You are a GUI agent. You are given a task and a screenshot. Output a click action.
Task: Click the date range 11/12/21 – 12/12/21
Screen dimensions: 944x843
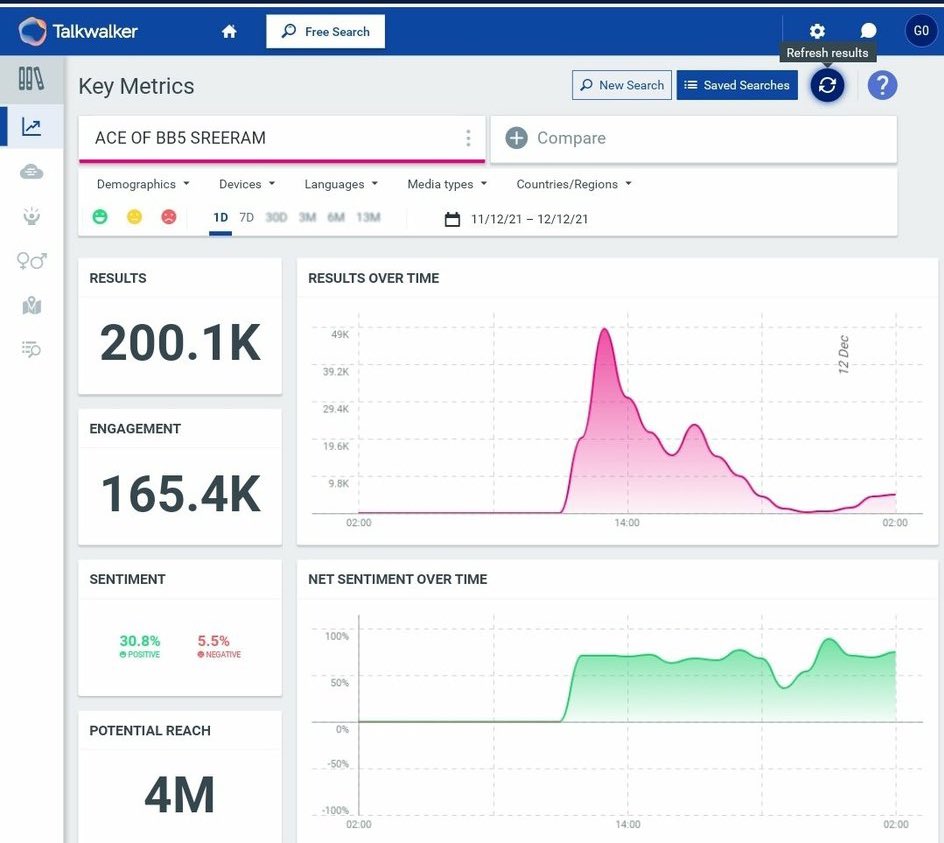click(529, 219)
